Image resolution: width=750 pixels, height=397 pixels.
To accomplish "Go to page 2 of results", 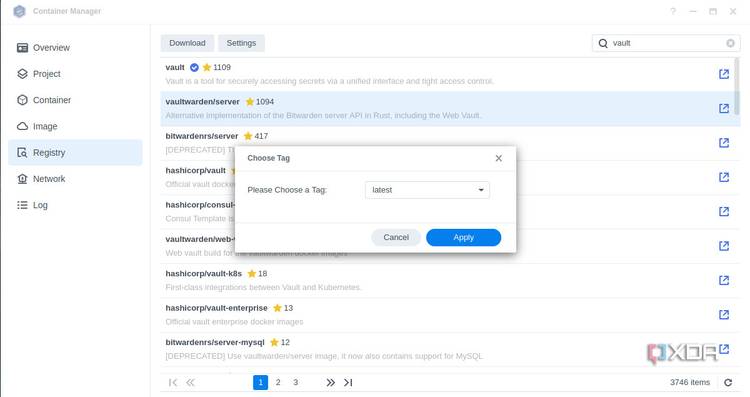I will [278, 382].
